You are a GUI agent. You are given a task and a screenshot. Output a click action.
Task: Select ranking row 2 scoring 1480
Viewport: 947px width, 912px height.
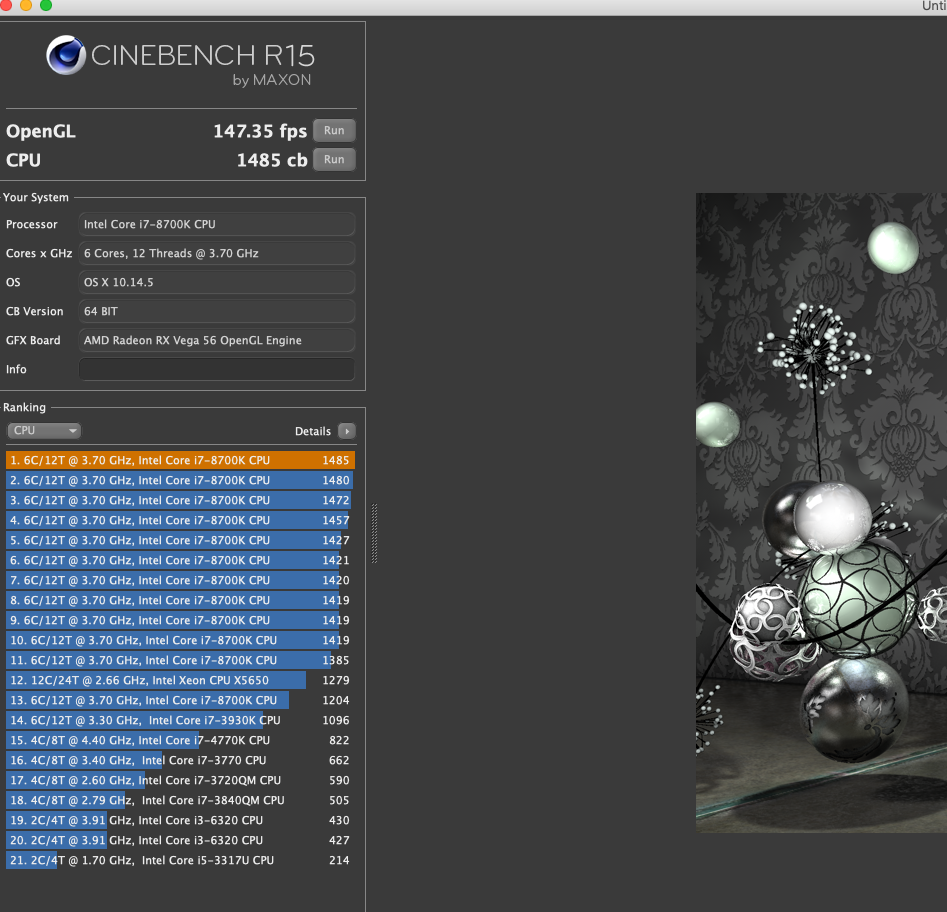(180, 480)
